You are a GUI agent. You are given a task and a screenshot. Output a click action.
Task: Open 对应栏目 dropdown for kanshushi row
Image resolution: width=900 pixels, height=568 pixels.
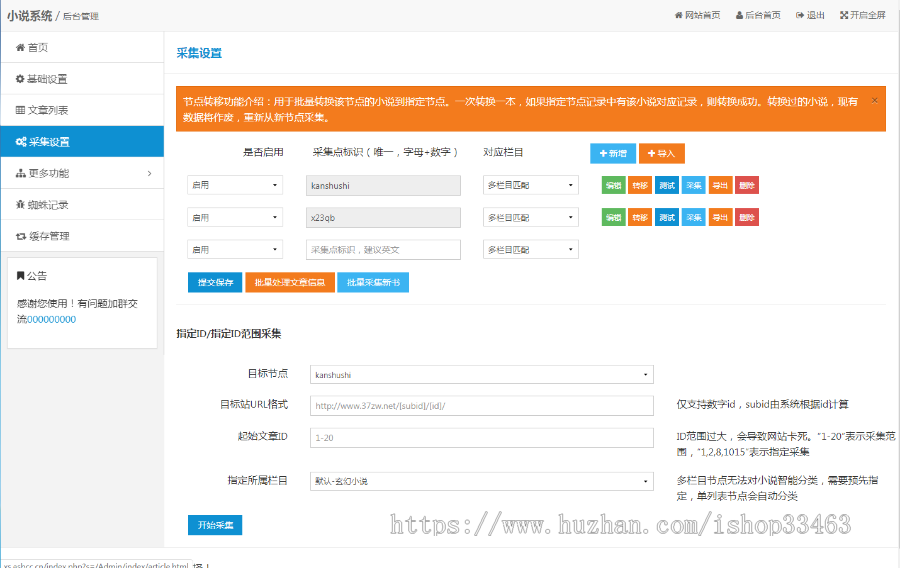[530, 185]
